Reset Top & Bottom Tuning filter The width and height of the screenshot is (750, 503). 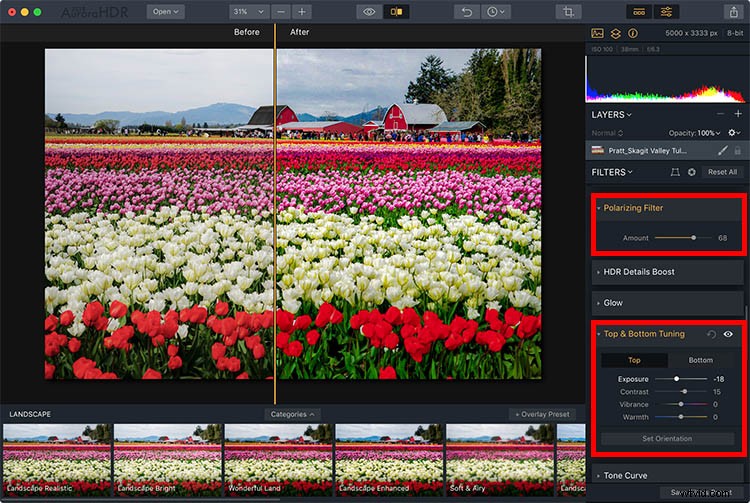[x=711, y=334]
